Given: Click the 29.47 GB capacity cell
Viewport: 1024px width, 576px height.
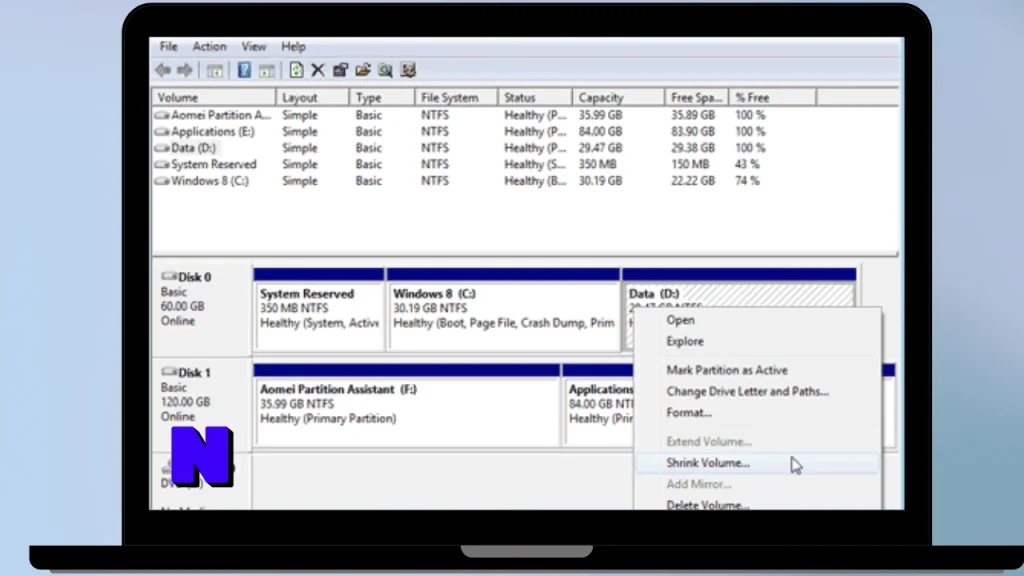Looking at the screenshot, I should 600,148.
